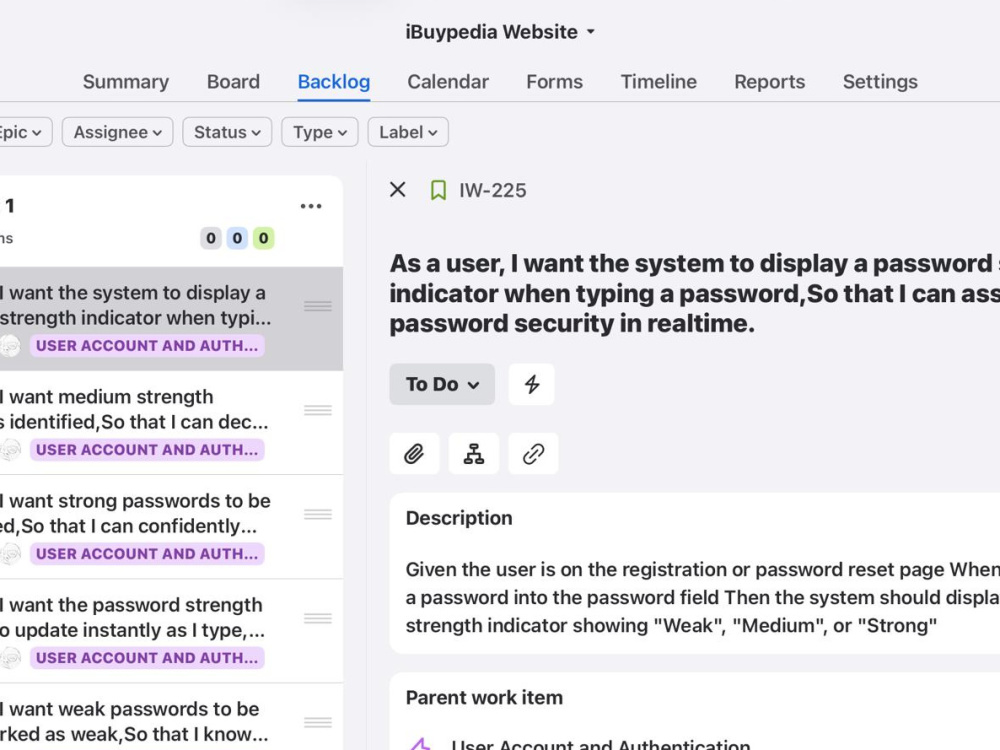Click the green story bookmark icon

(438, 190)
